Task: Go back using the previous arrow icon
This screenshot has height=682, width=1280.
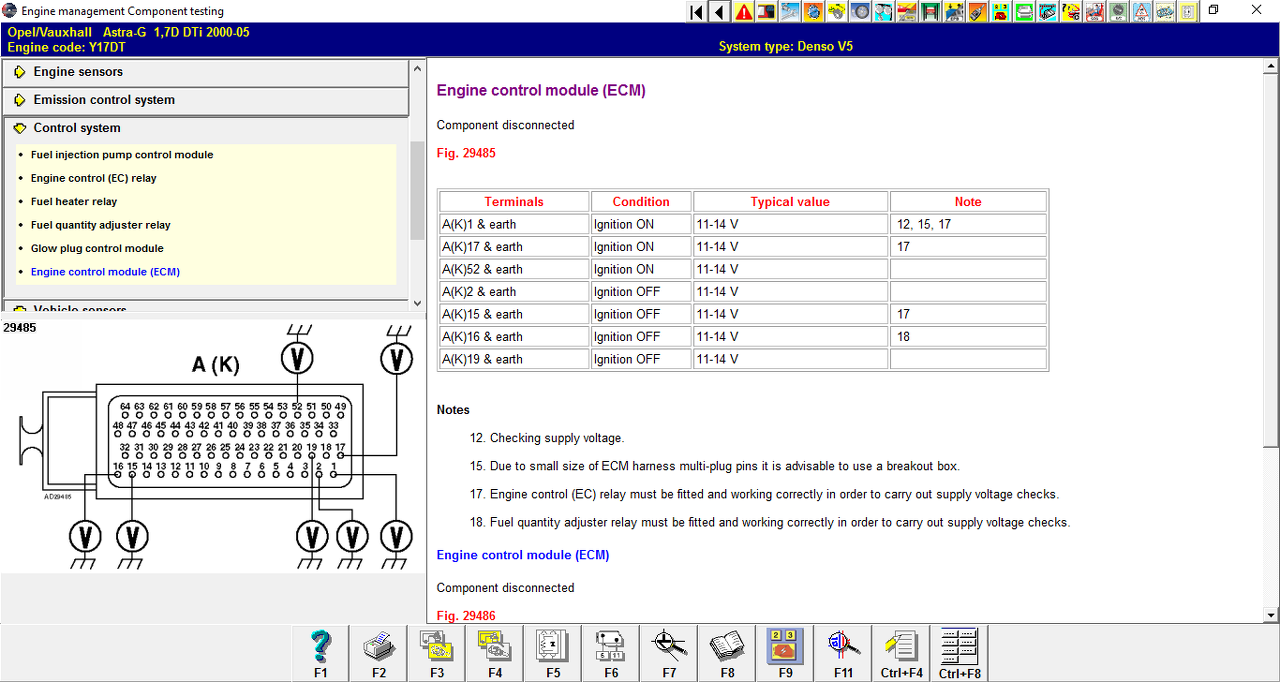Action: coord(720,12)
